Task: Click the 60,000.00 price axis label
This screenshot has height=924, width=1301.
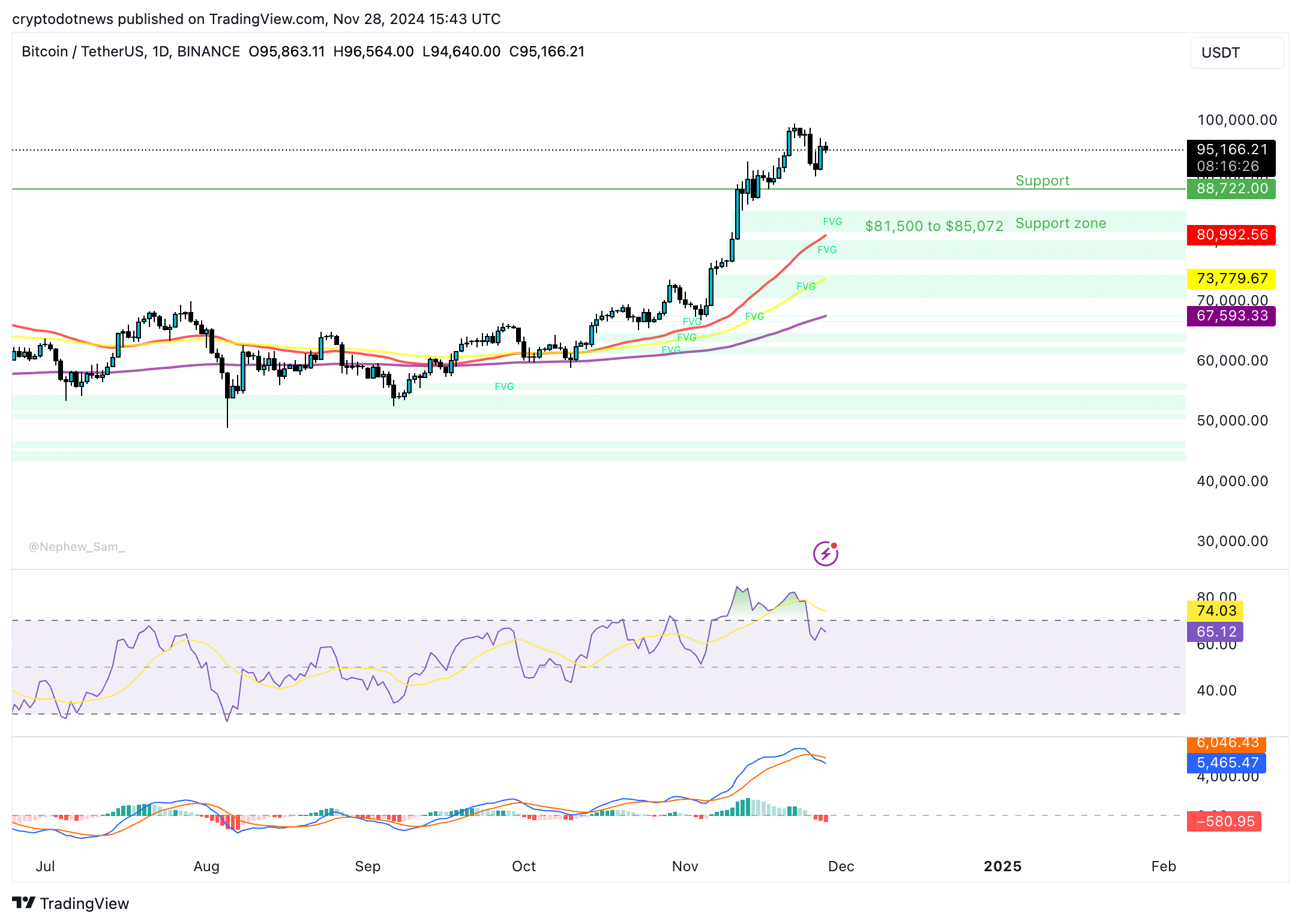Action: tap(1233, 361)
